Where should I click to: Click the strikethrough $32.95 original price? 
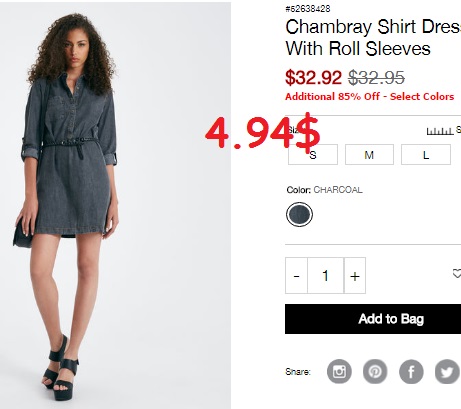[376, 77]
